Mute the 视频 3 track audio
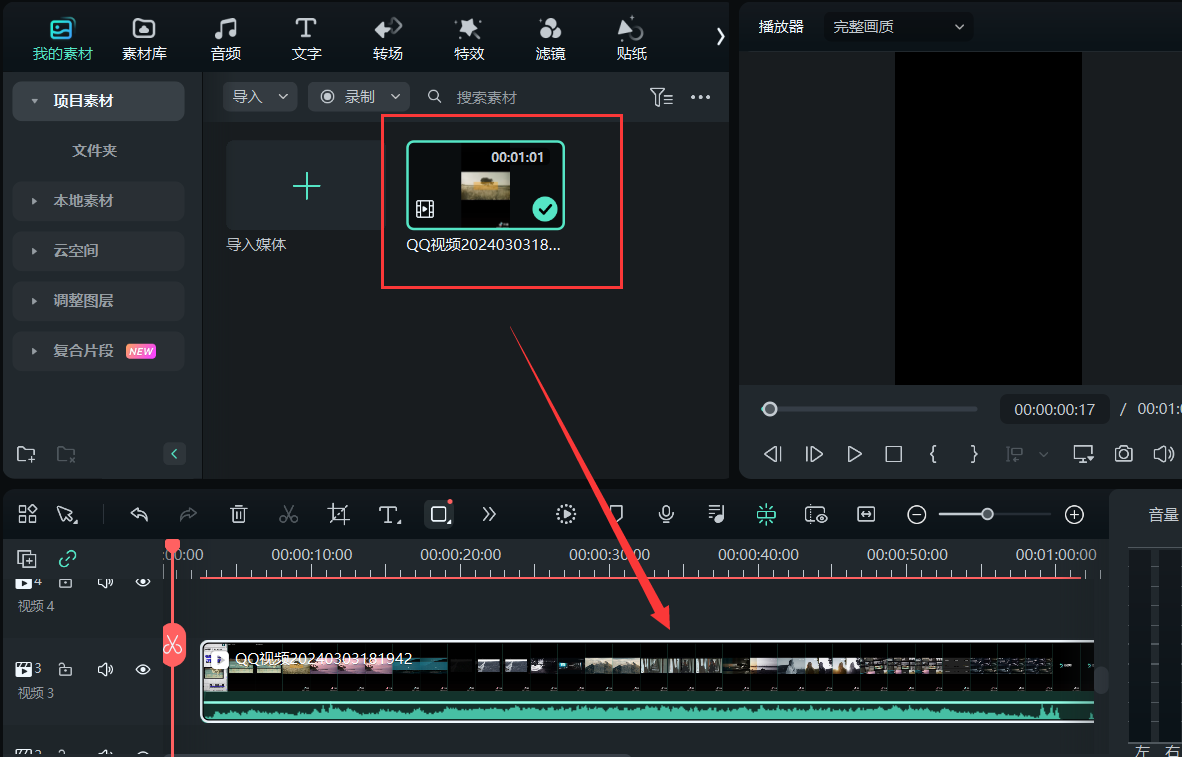Screen dimensions: 1182x757 105,669
